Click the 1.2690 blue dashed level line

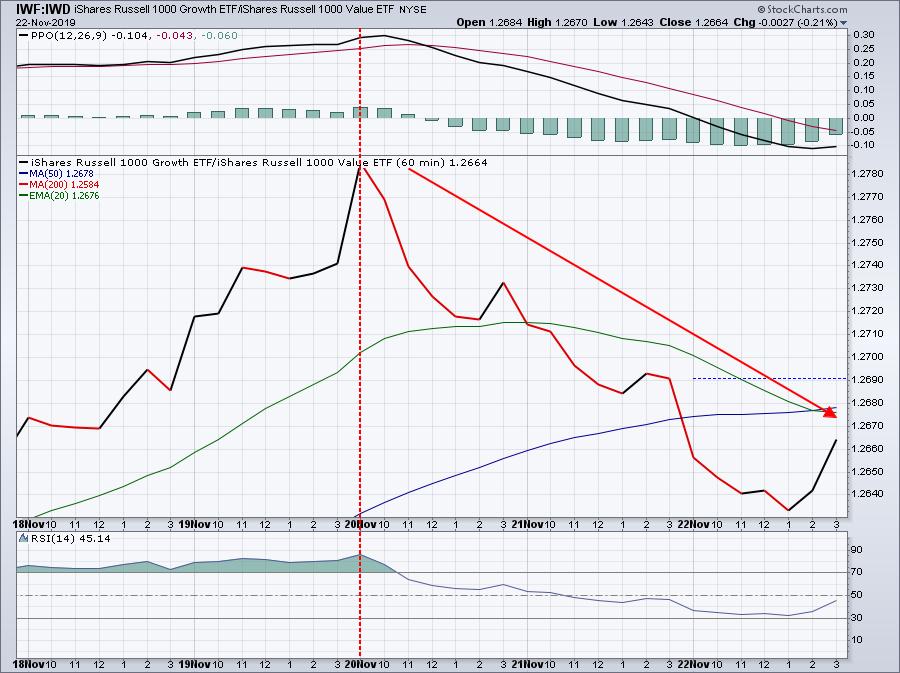pos(770,379)
